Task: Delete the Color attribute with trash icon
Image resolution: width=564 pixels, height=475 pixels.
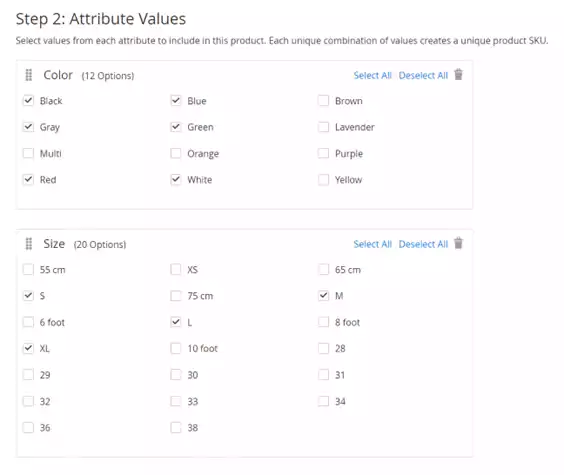Action: pyautogui.click(x=458, y=74)
